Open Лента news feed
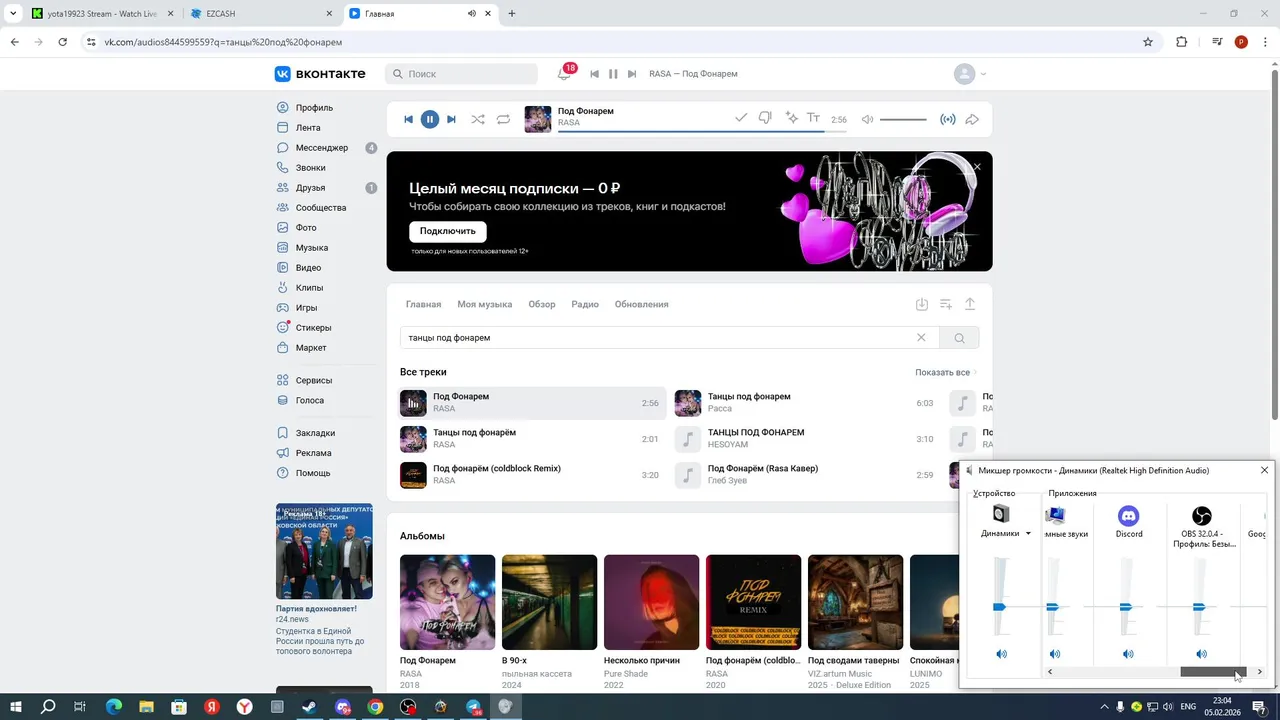Image resolution: width=1280 pixels, height=720 pixels. [x=308, y=127]
